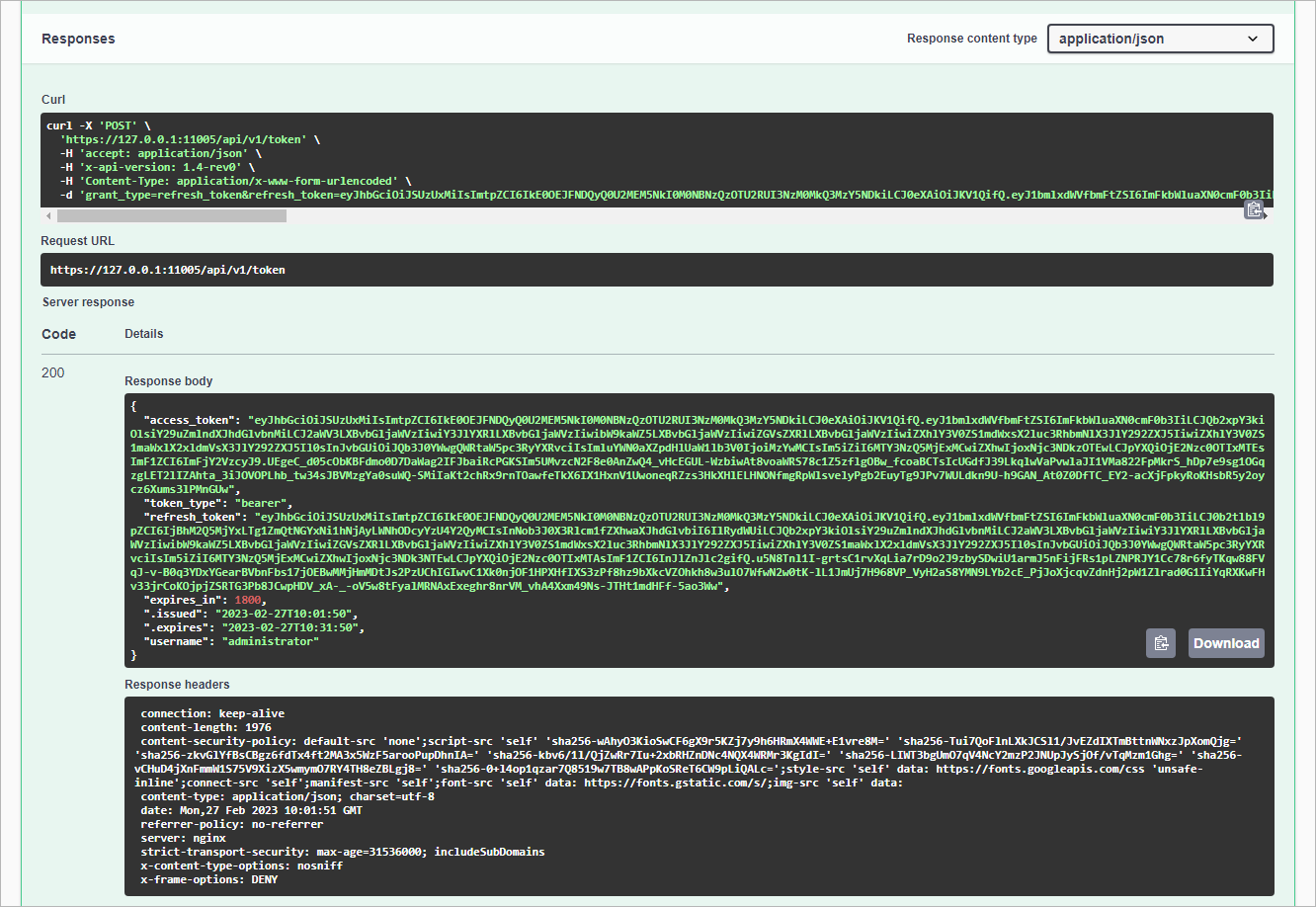Click the 200 response code
Image resolution: width=1316 pixels, height=907 pixels.
click(x=53, y=372)
